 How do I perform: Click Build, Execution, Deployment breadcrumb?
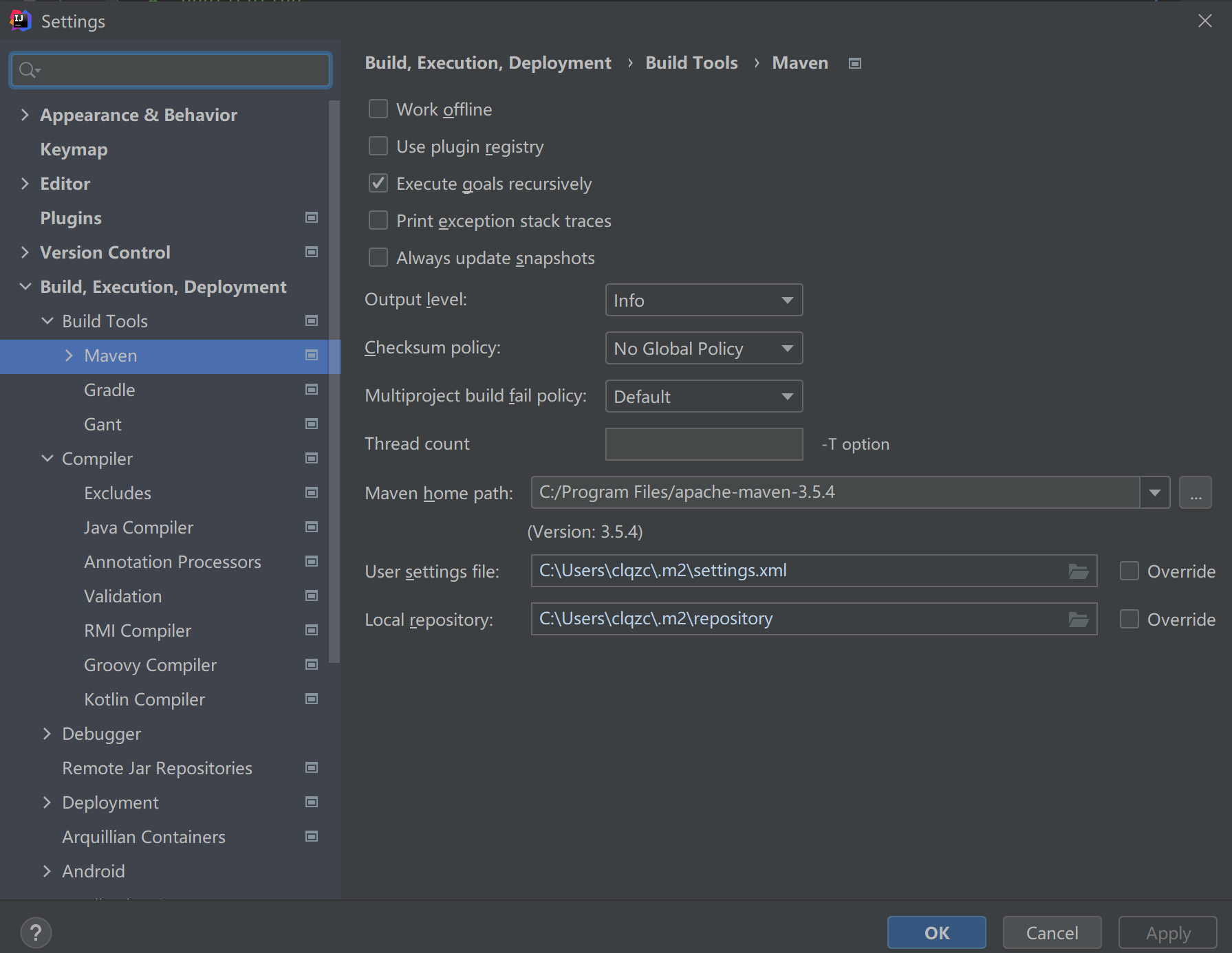[x=488, y=63]
